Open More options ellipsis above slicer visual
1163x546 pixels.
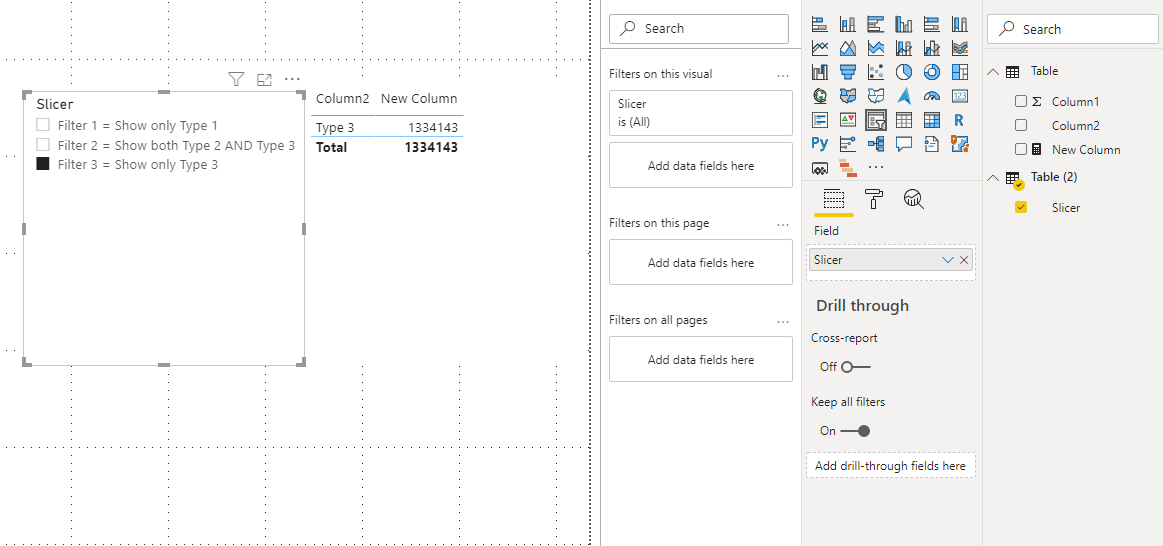pos(292,79)
